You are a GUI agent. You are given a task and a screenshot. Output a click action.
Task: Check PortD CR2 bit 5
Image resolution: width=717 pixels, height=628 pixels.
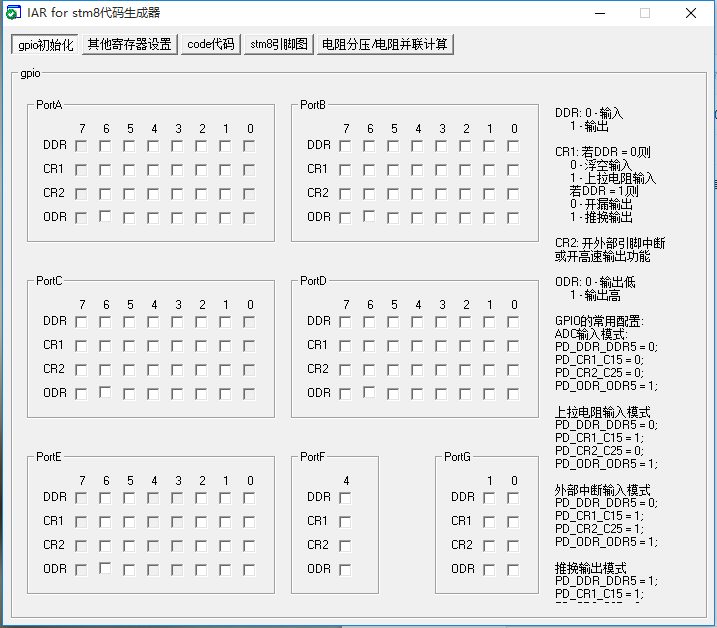point(393,370)
